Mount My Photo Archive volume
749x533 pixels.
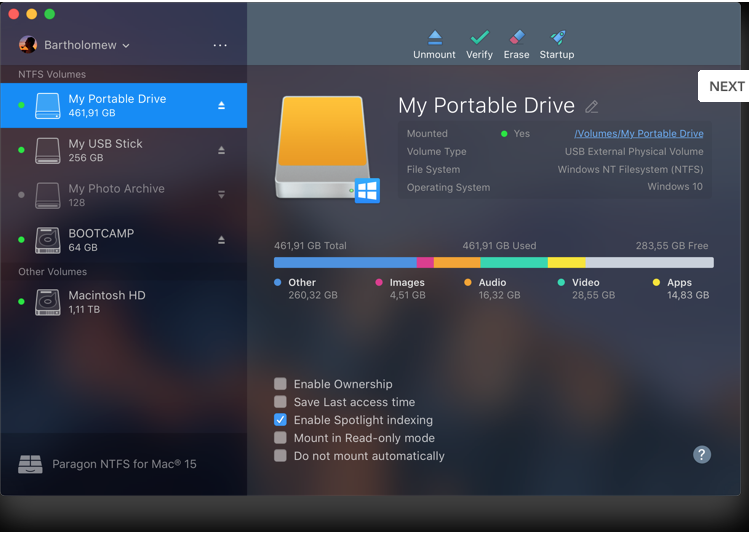[x=221, y=194]
